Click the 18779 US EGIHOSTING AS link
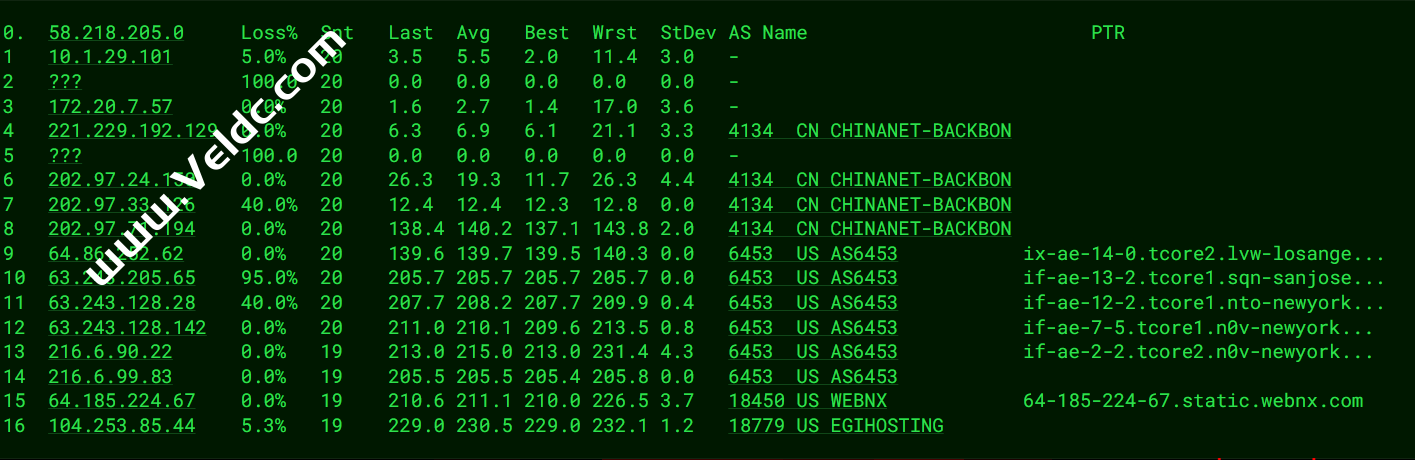 [x=835, y=426]
